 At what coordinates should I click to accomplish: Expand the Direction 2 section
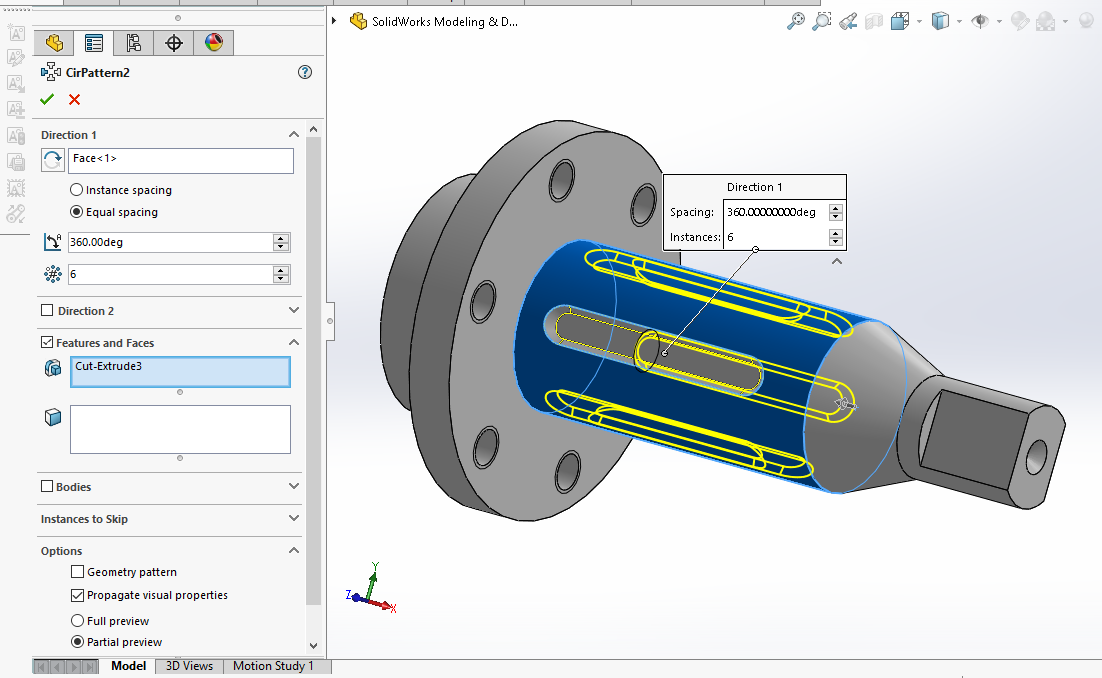point(294,311)
